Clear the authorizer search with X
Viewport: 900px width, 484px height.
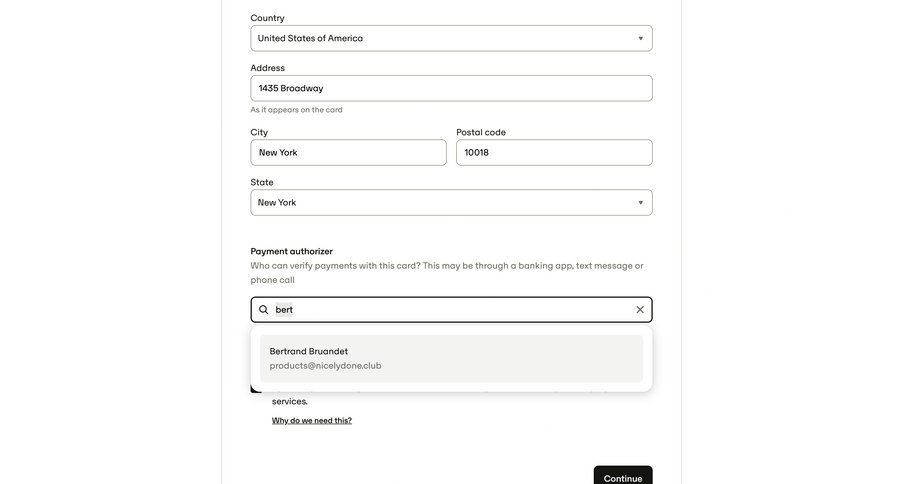[640, 310]
